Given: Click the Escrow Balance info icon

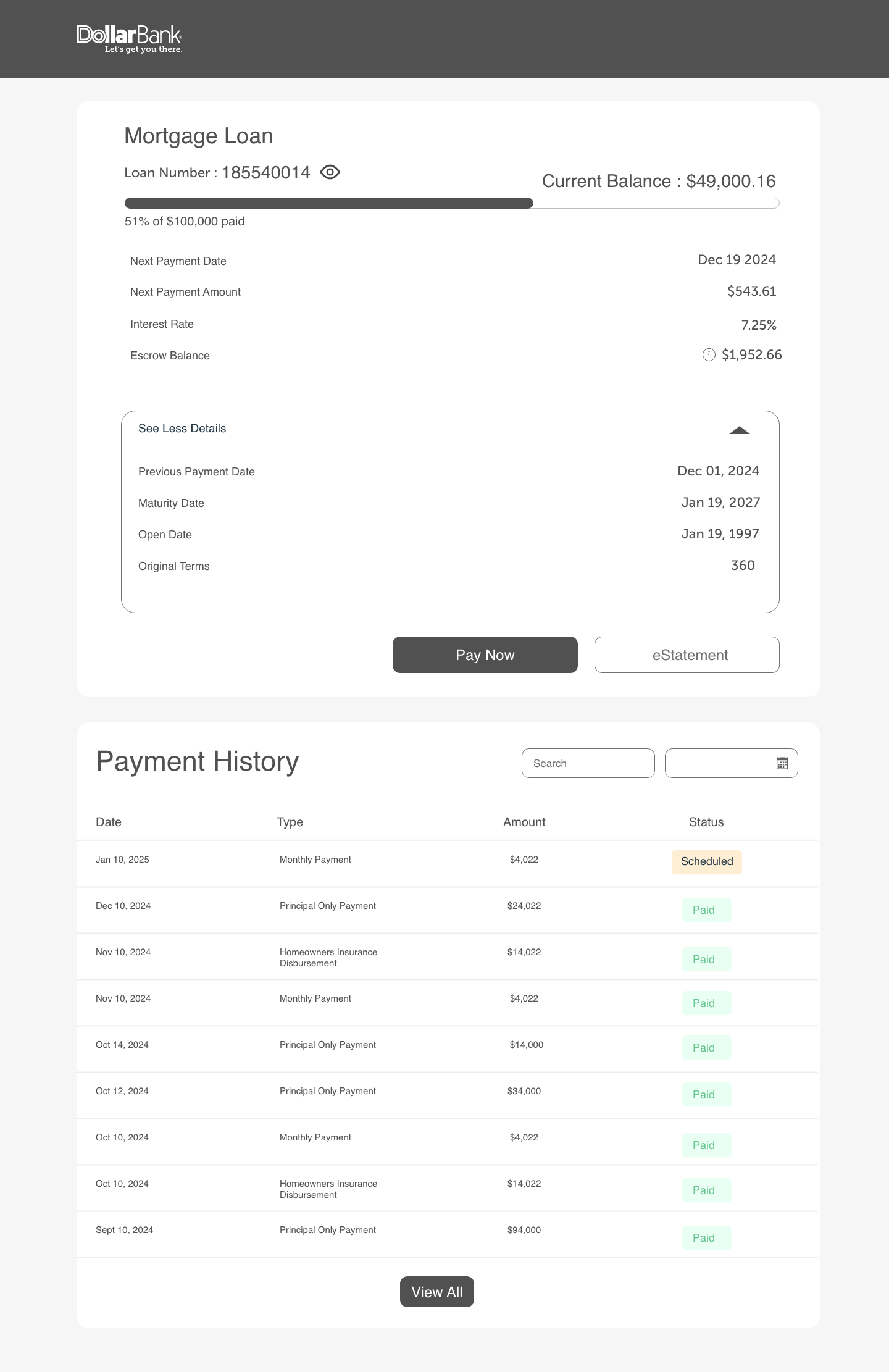Looking at the screenshot, I should [x=709, y=354].
